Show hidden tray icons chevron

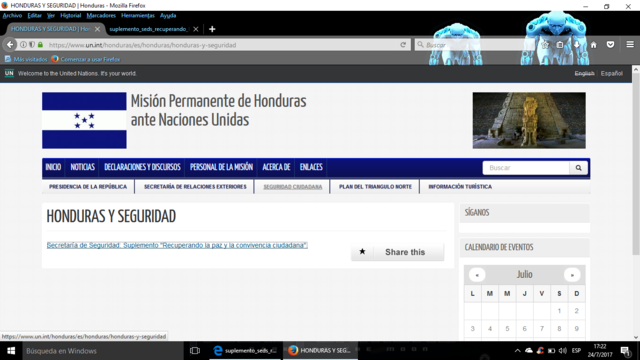[517, 351]
